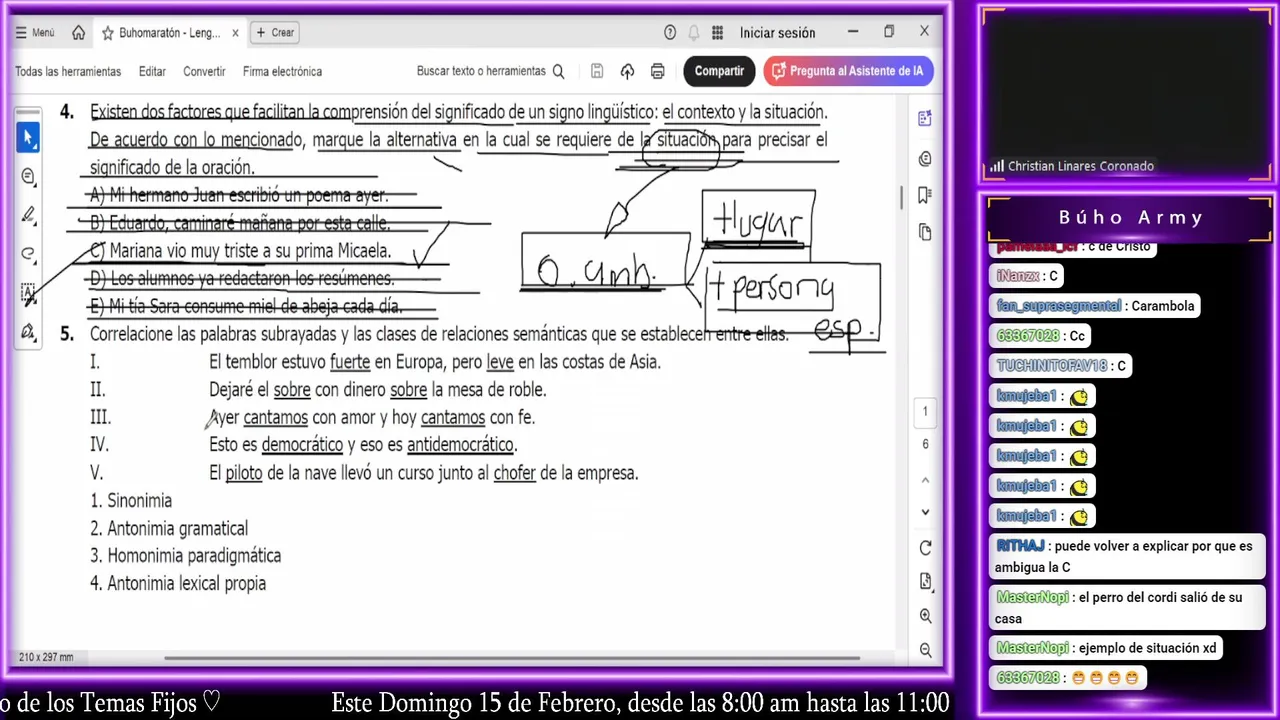
Task: Click '4. Antonimia lexical propia'
Action: tap(178, 584)
